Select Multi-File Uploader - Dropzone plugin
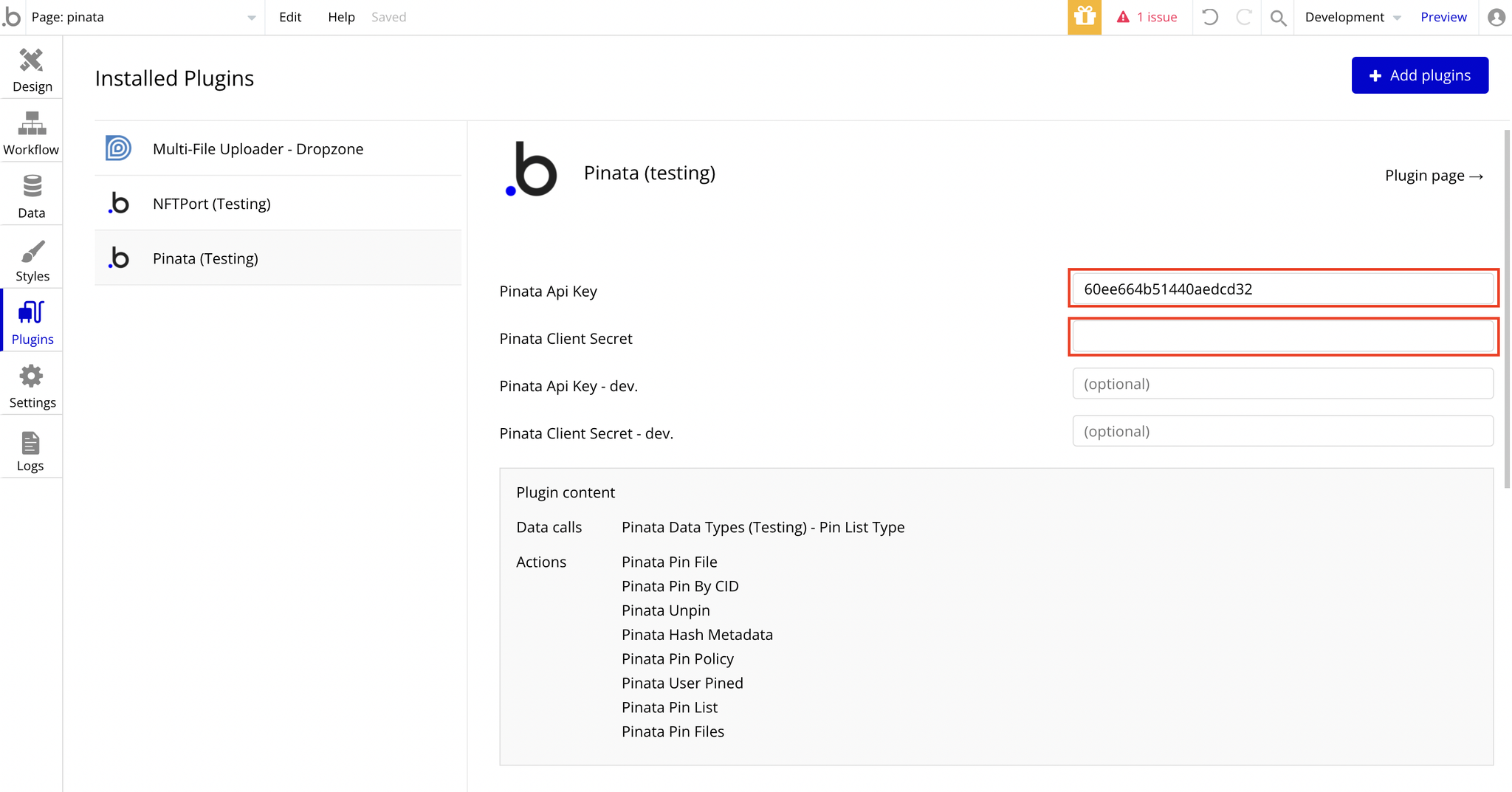Image resolution: width=1512 pixels, height=792 pixels. (278, 148)
